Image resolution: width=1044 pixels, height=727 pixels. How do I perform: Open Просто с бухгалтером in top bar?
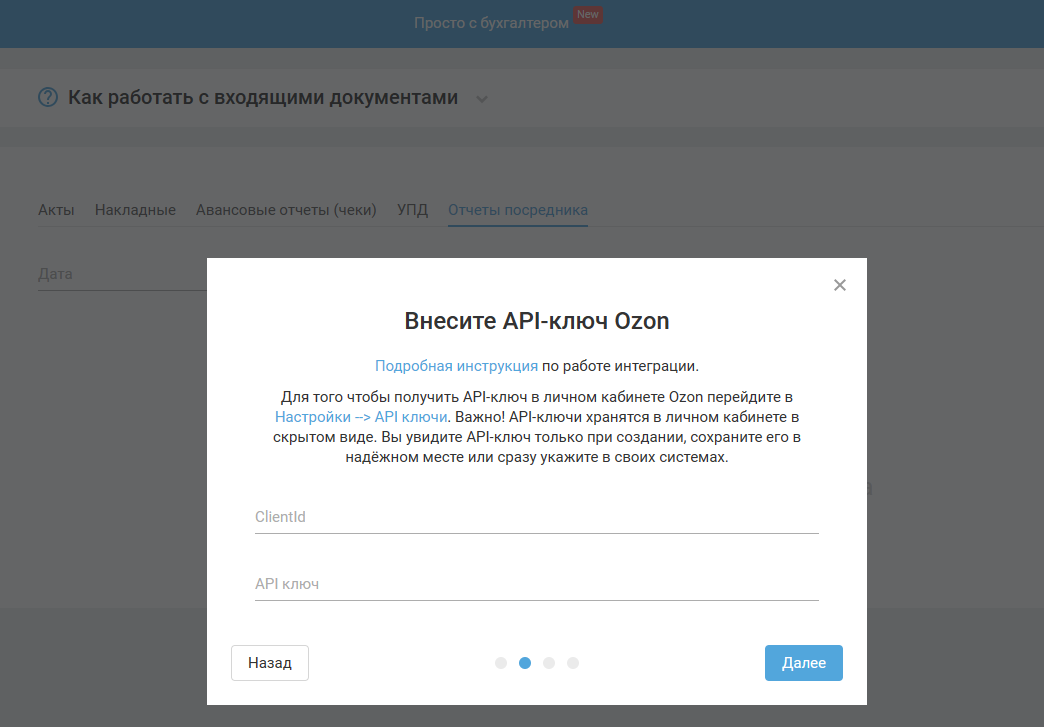point(491,23)
